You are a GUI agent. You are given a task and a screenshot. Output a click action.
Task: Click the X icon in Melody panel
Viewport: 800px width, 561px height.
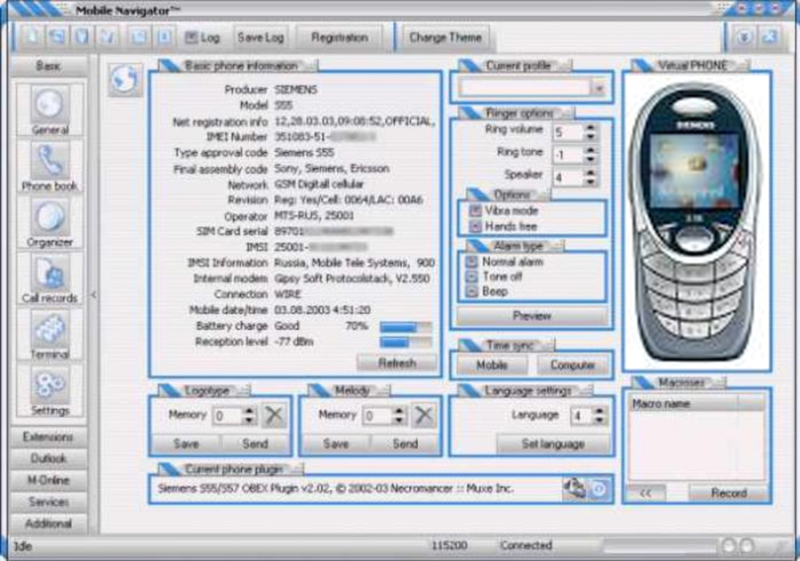pyautogui.click(x=423, y=415)
